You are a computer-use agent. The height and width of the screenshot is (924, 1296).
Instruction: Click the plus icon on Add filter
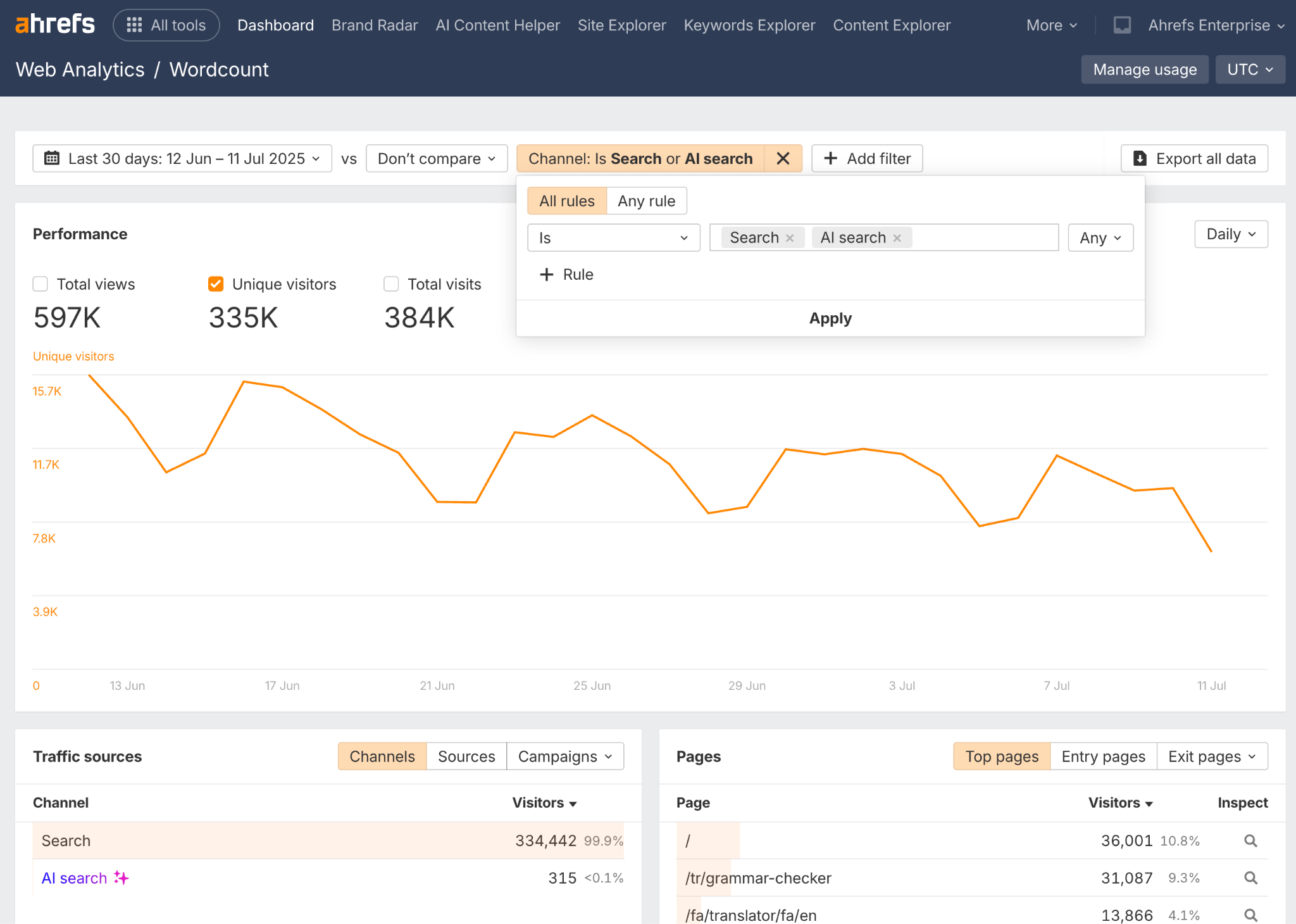point(830,158)
